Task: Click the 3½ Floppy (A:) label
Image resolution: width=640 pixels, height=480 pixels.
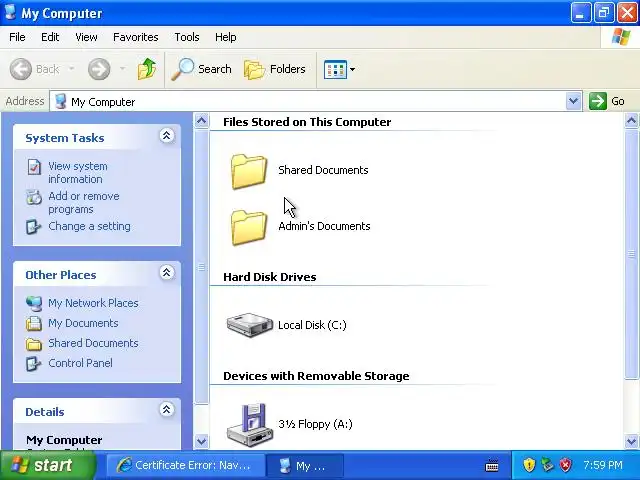Action: coord(315,424)
